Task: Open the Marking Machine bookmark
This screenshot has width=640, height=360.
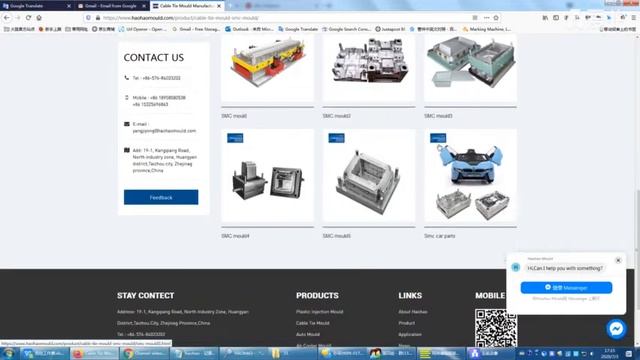Action: click(487, 29)
